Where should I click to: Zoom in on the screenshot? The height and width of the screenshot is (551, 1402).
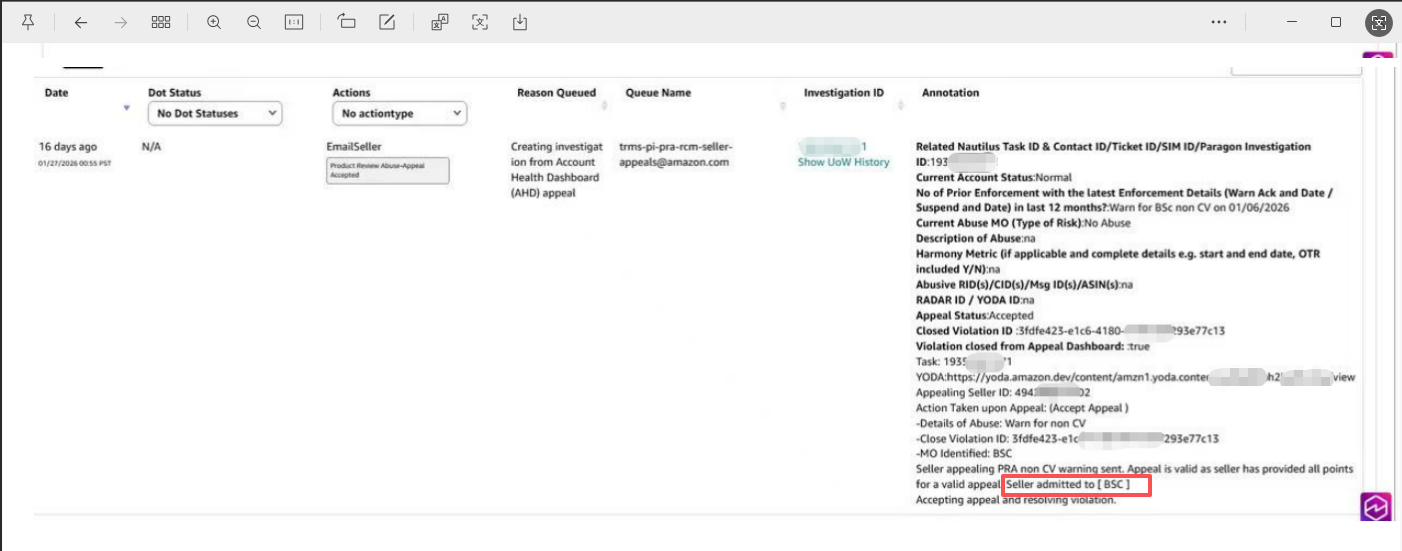[x=214, y=22]
